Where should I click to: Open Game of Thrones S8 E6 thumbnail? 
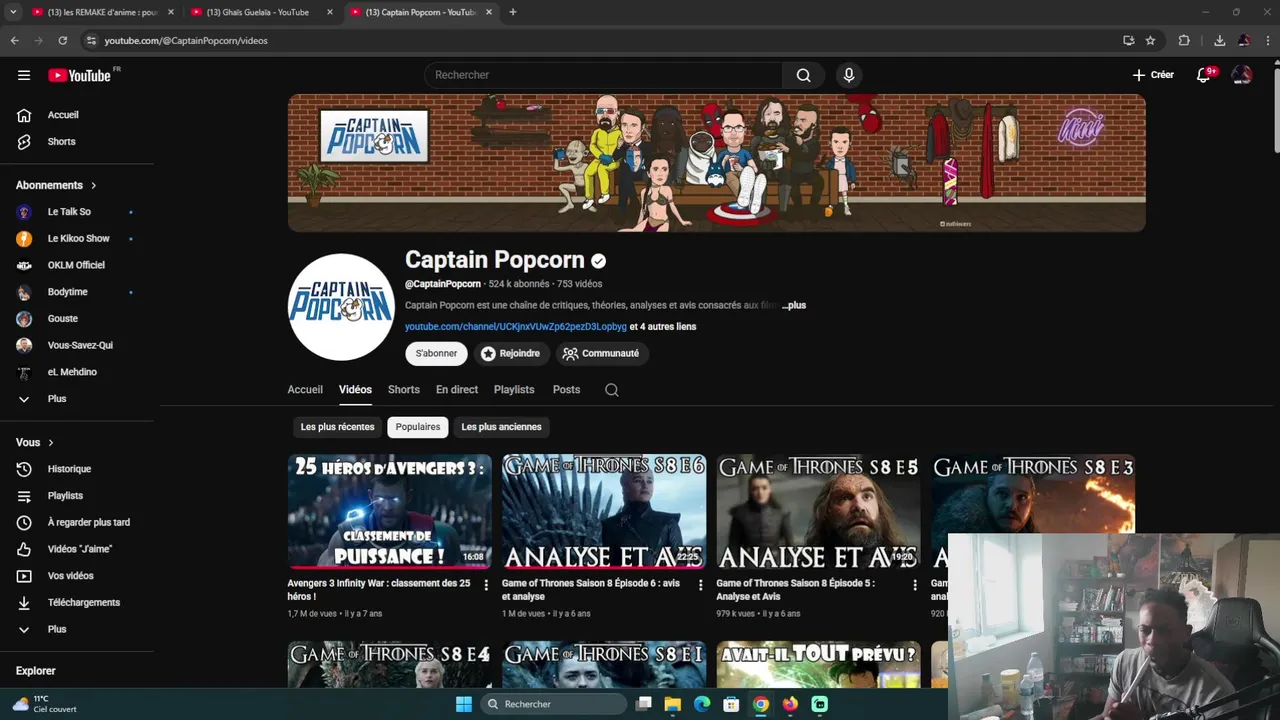tap(604, 512)
